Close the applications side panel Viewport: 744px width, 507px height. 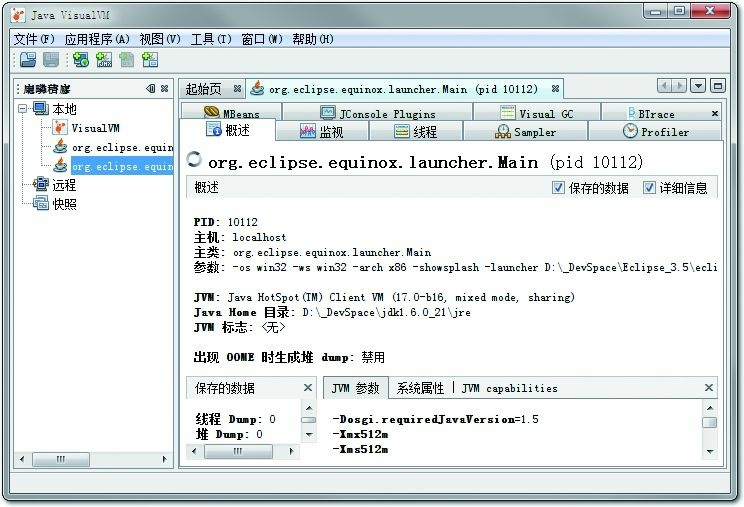(x=164, y=88)
